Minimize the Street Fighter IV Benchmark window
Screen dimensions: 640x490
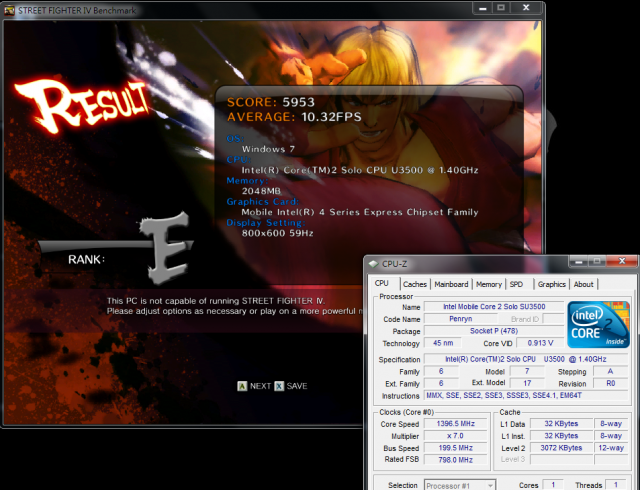pyautogui.click(x=482, y=8)
